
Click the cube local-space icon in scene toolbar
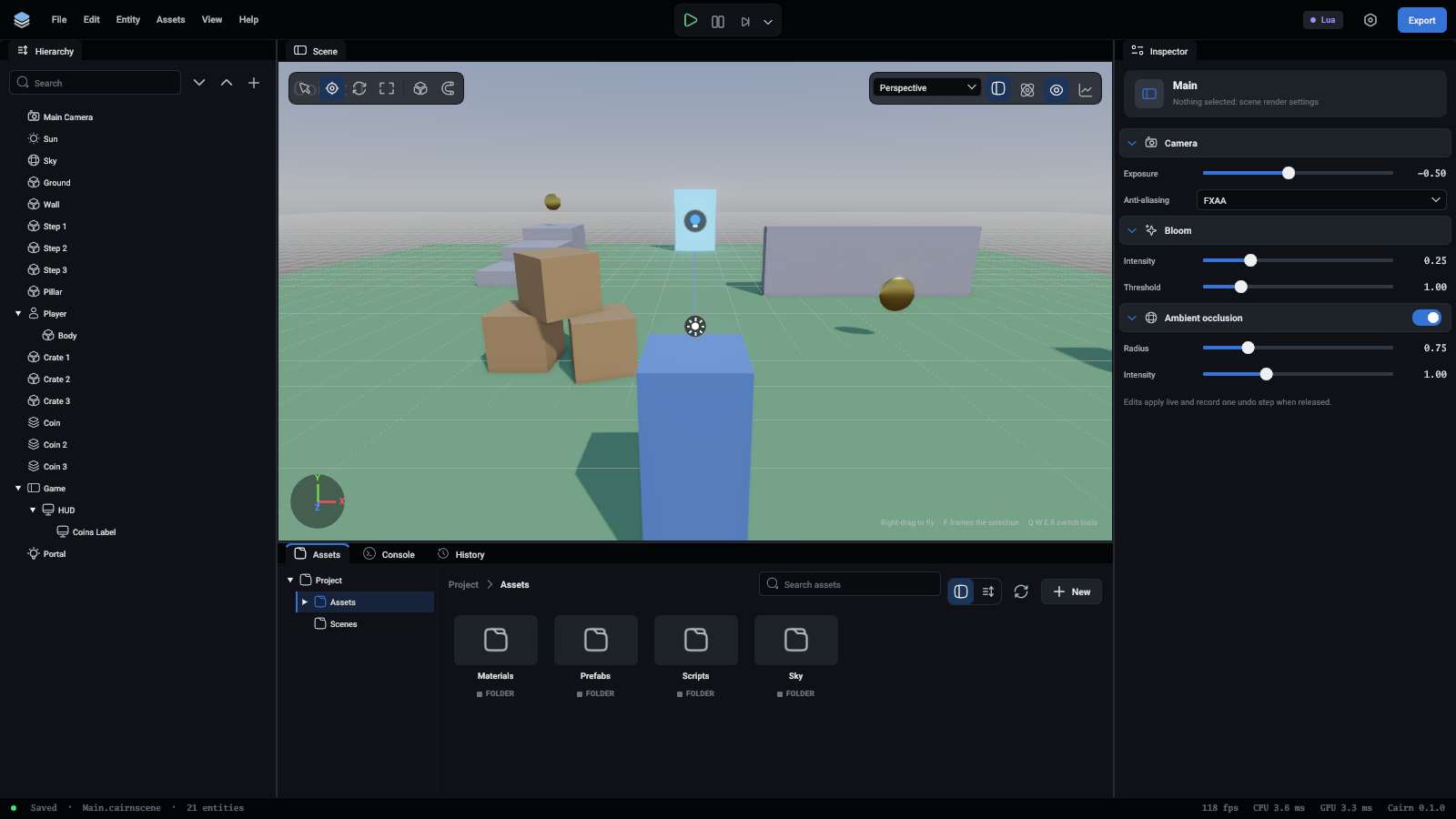tap(420, 88)
